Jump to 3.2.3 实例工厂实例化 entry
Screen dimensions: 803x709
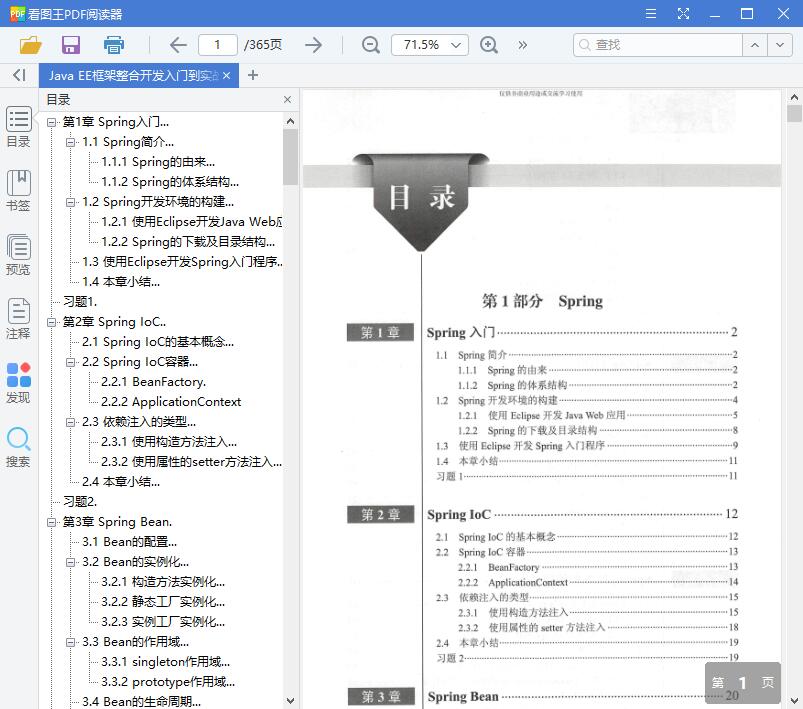tap(163, 621)
